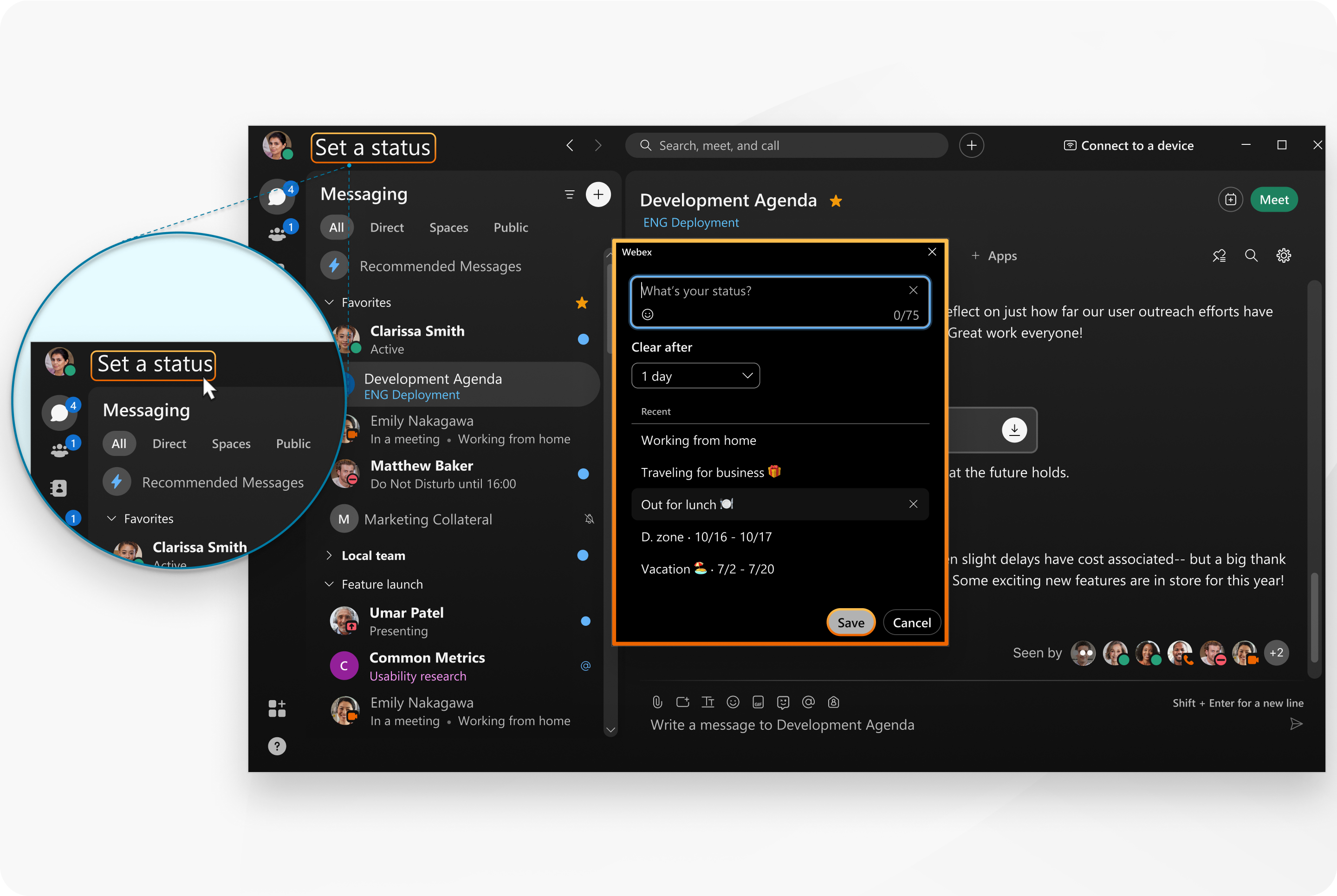
Task: Switch to the Spaces tab
Action: click(448, 227)
